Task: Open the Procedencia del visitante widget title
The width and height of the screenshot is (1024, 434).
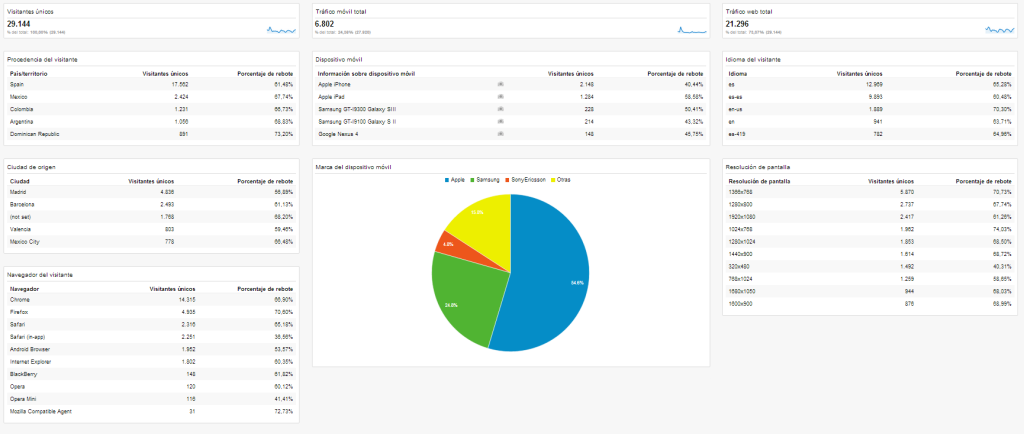Action: (x=42, y=59)
